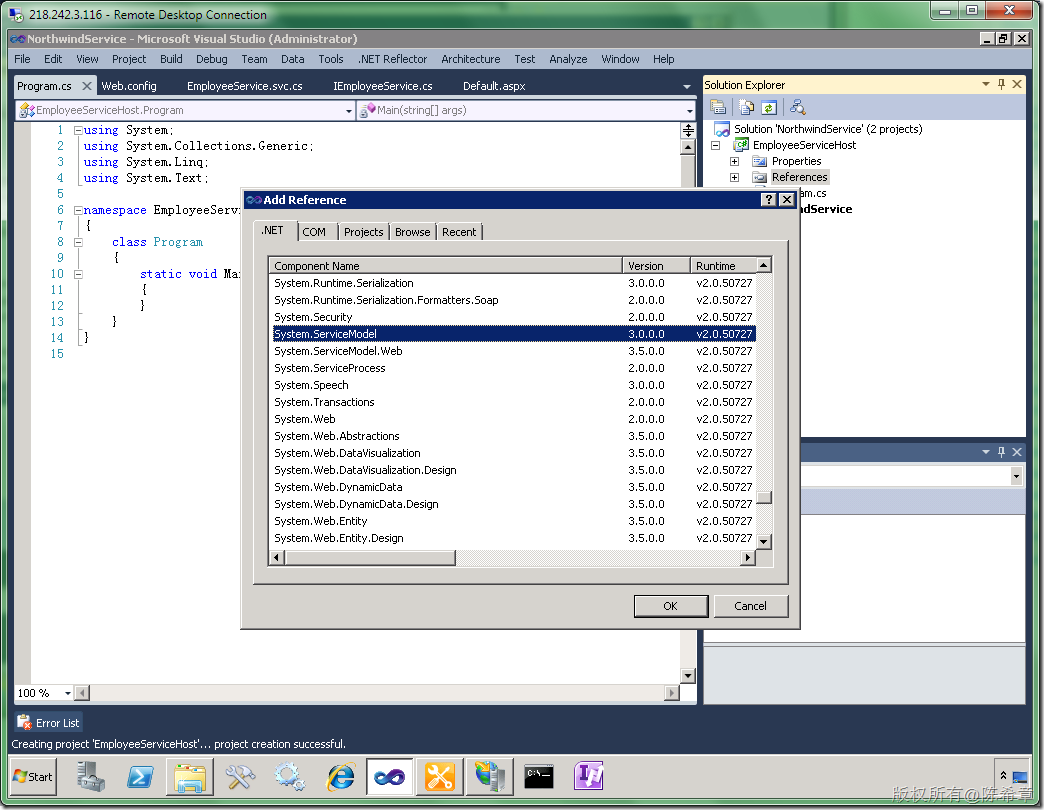This screenshot has width=1044, height=810.
Task: Click OK in Add Reference dialog
Action: 670,606
